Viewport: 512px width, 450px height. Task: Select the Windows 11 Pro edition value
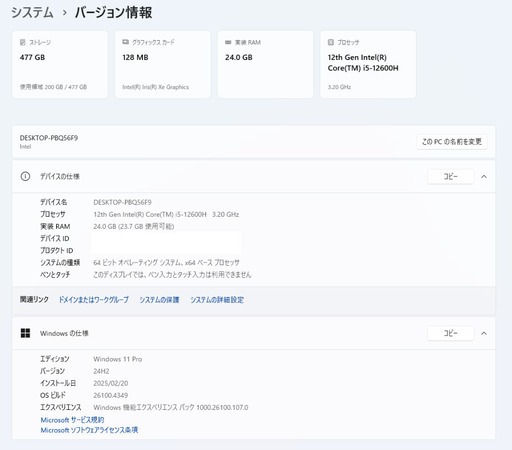click(118, 359)
